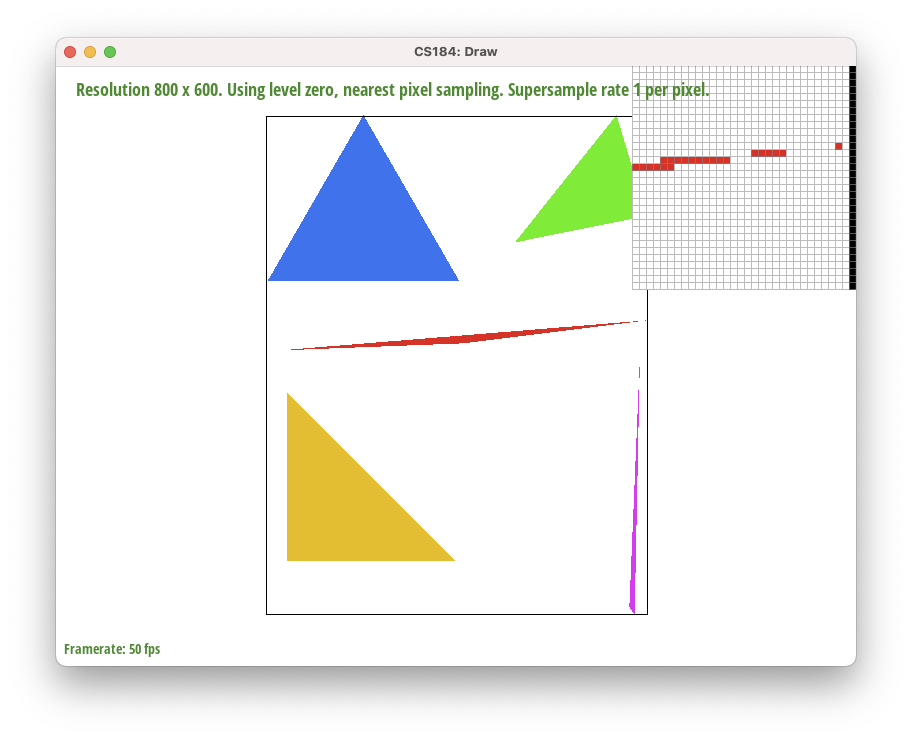Click the resolution and sampling status text
The width and height of the screenshot is (912, 740).
pos(393,90)
